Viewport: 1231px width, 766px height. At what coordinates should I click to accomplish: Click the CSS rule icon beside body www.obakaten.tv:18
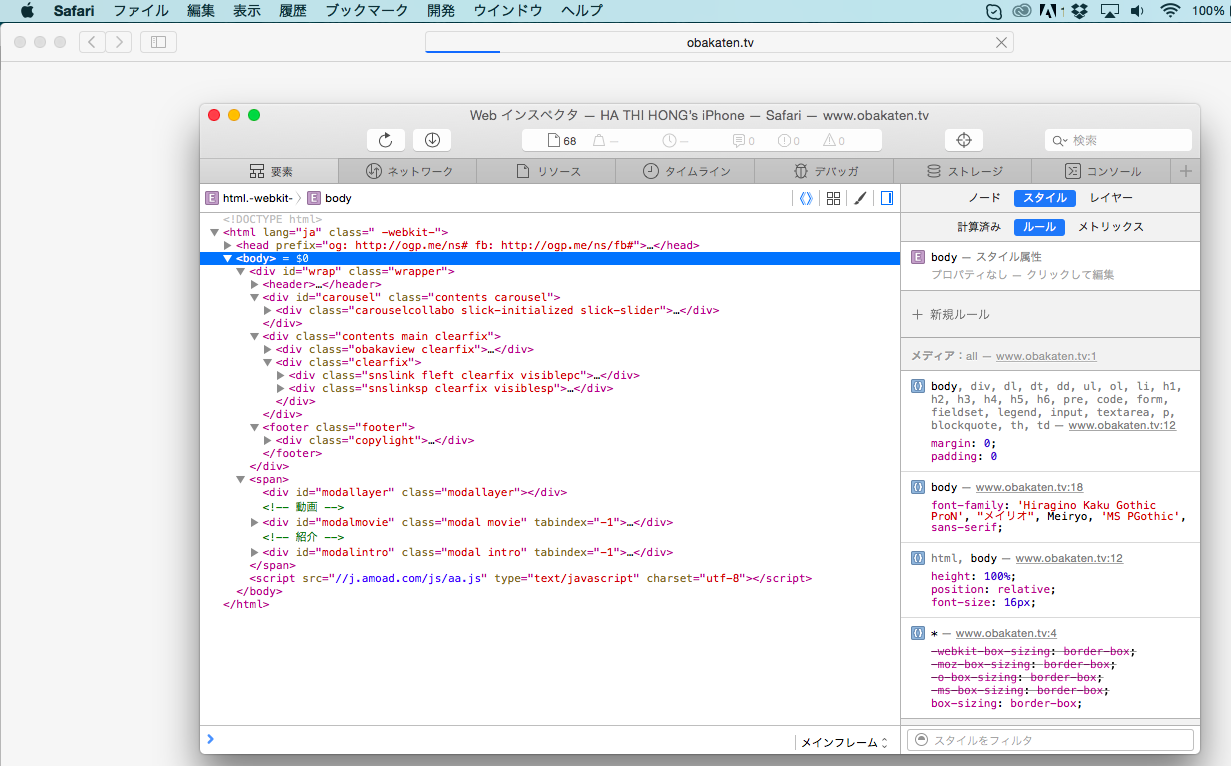[x=918, y=487]
